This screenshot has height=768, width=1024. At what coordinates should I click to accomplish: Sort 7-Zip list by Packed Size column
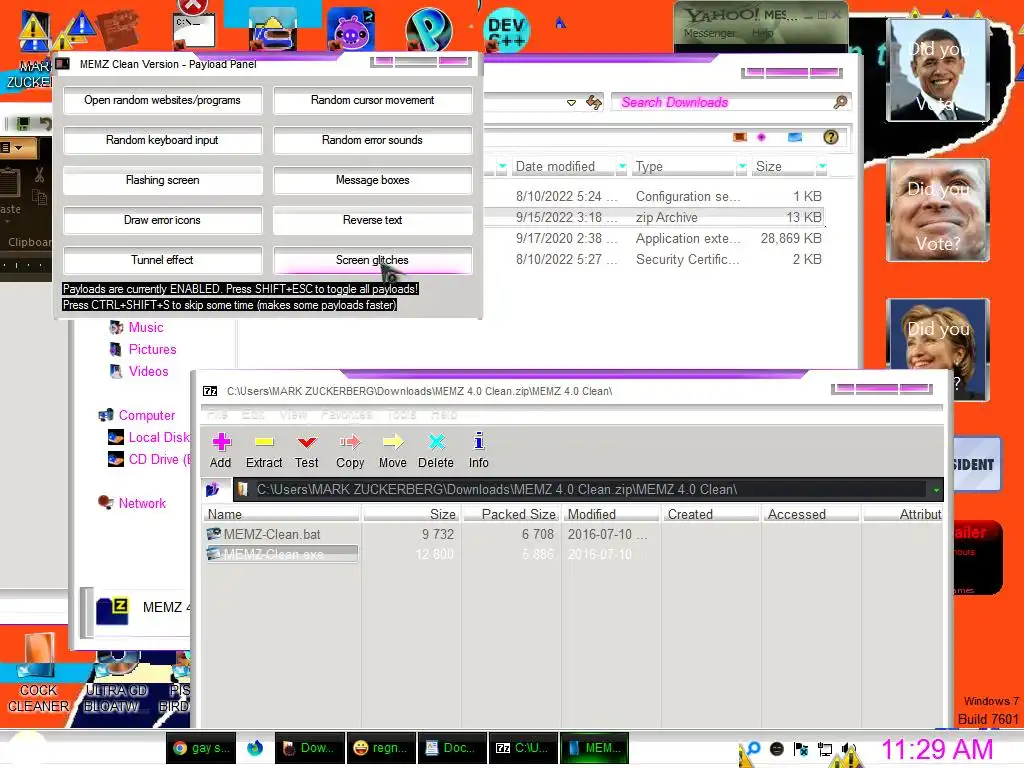[x=510, y=514]
